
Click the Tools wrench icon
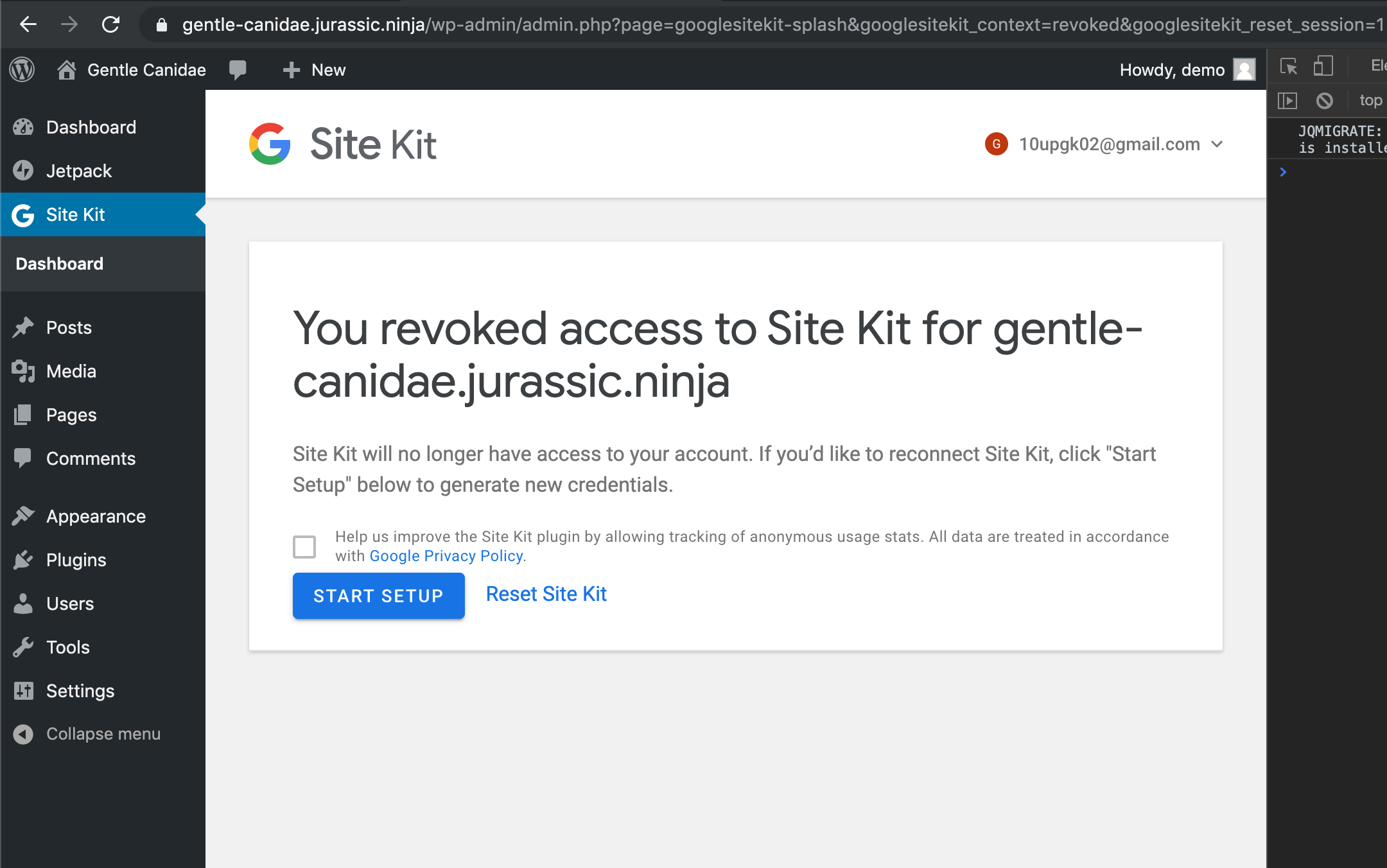[x=23, y=647]
